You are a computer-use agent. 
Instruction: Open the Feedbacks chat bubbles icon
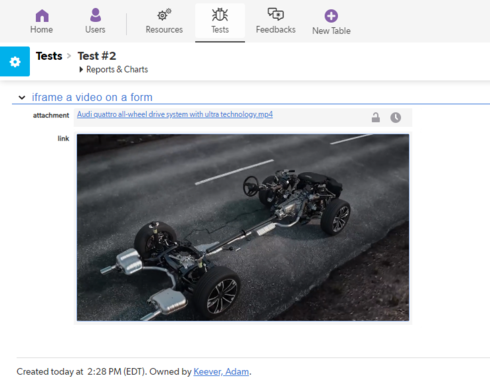coord(276,14)
